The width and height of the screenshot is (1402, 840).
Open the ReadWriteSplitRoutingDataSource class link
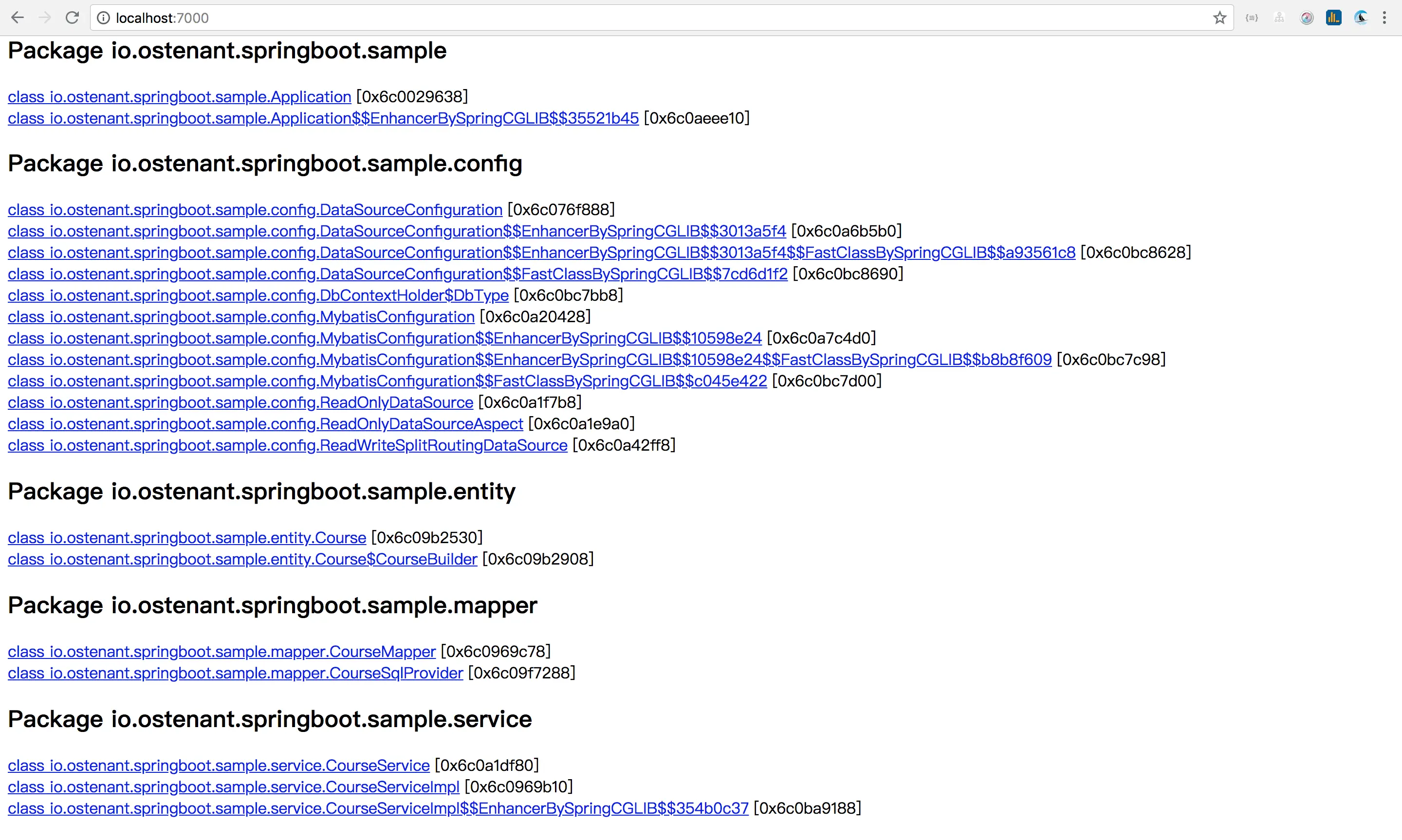point(288,445)
